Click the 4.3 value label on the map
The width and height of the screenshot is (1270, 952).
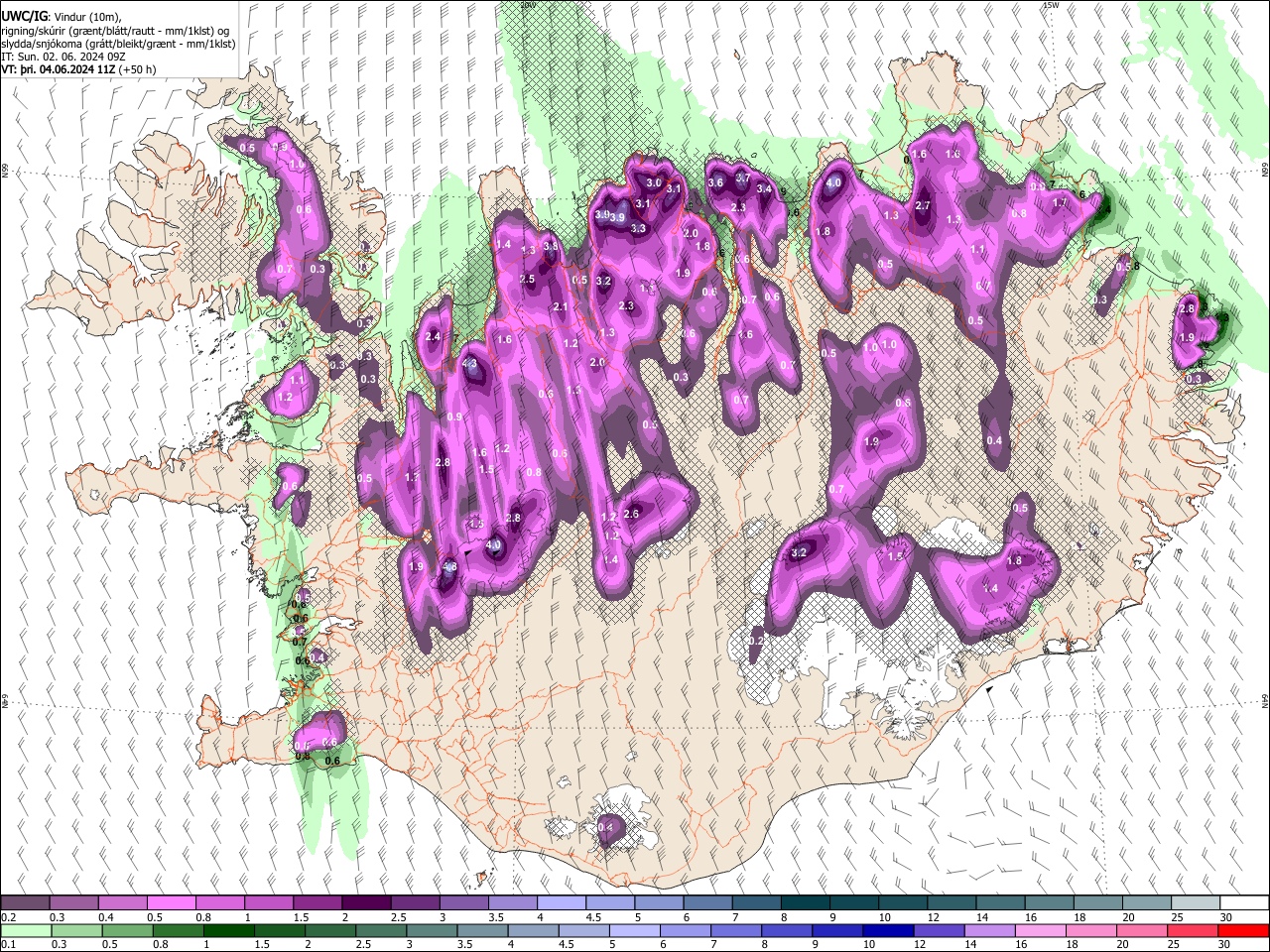coord(470,364)
